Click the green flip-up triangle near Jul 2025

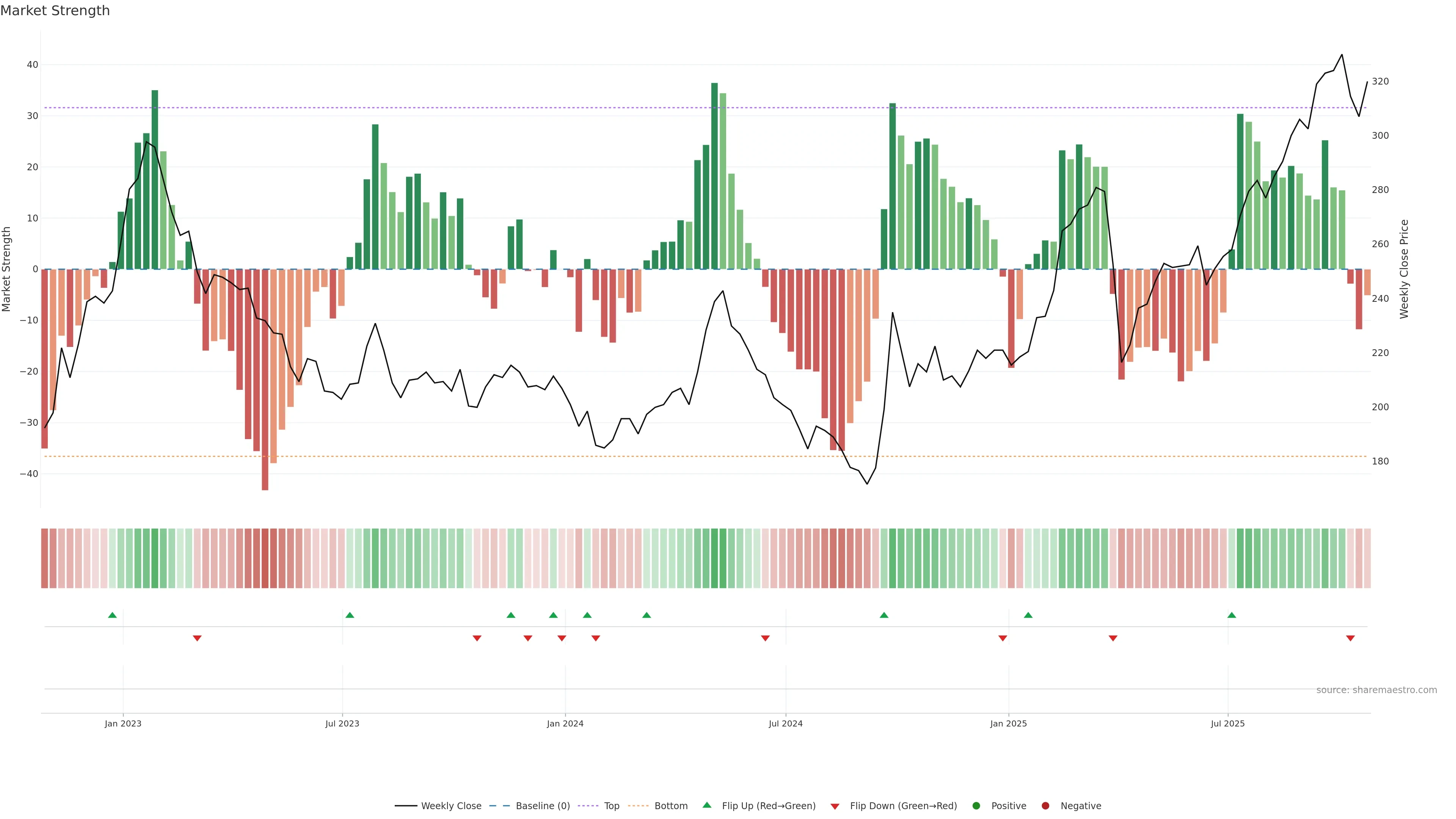point(1232,615)
